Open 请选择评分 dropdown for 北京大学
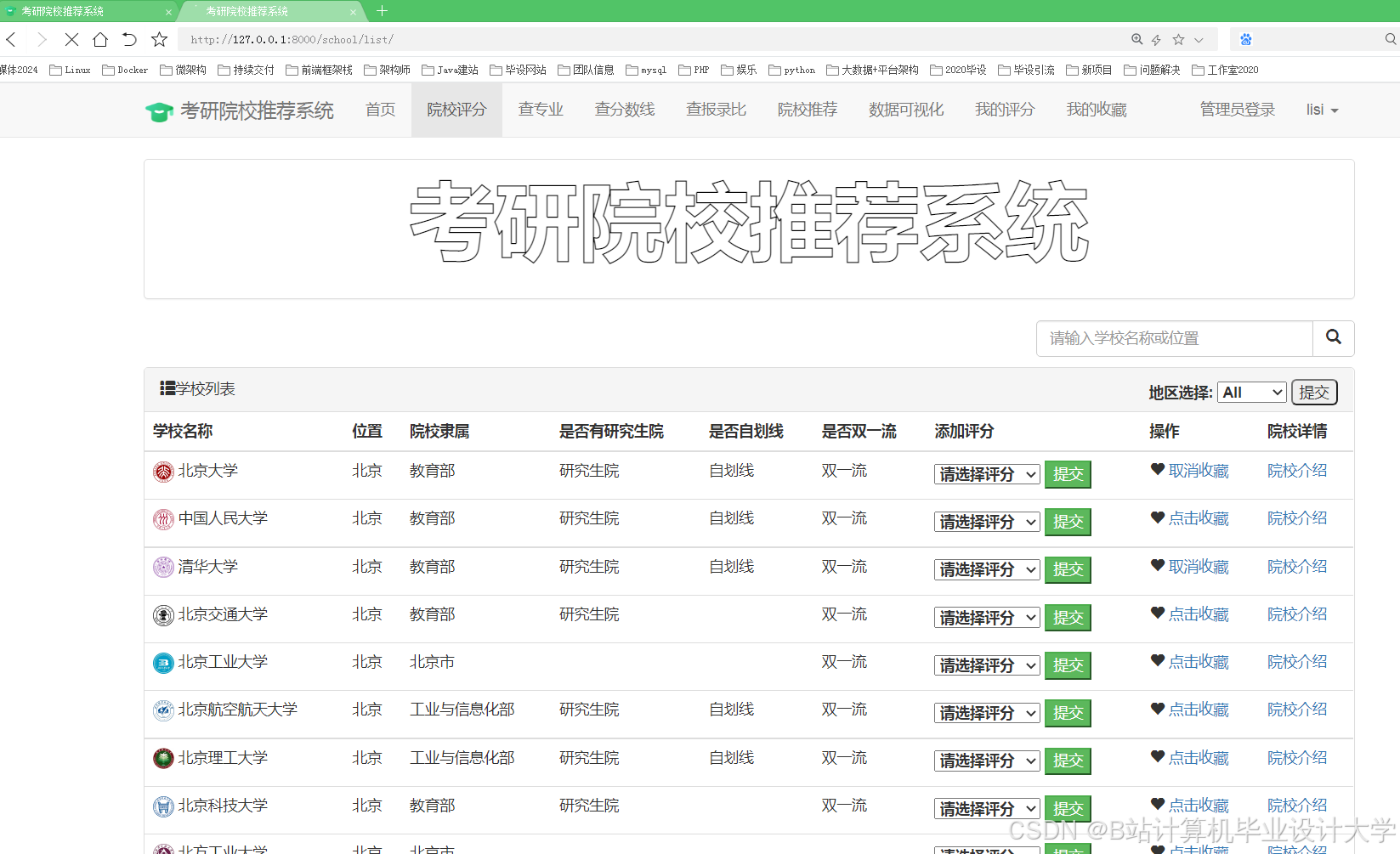Screen dimensions: 1400x854 (x=985, y=474)
